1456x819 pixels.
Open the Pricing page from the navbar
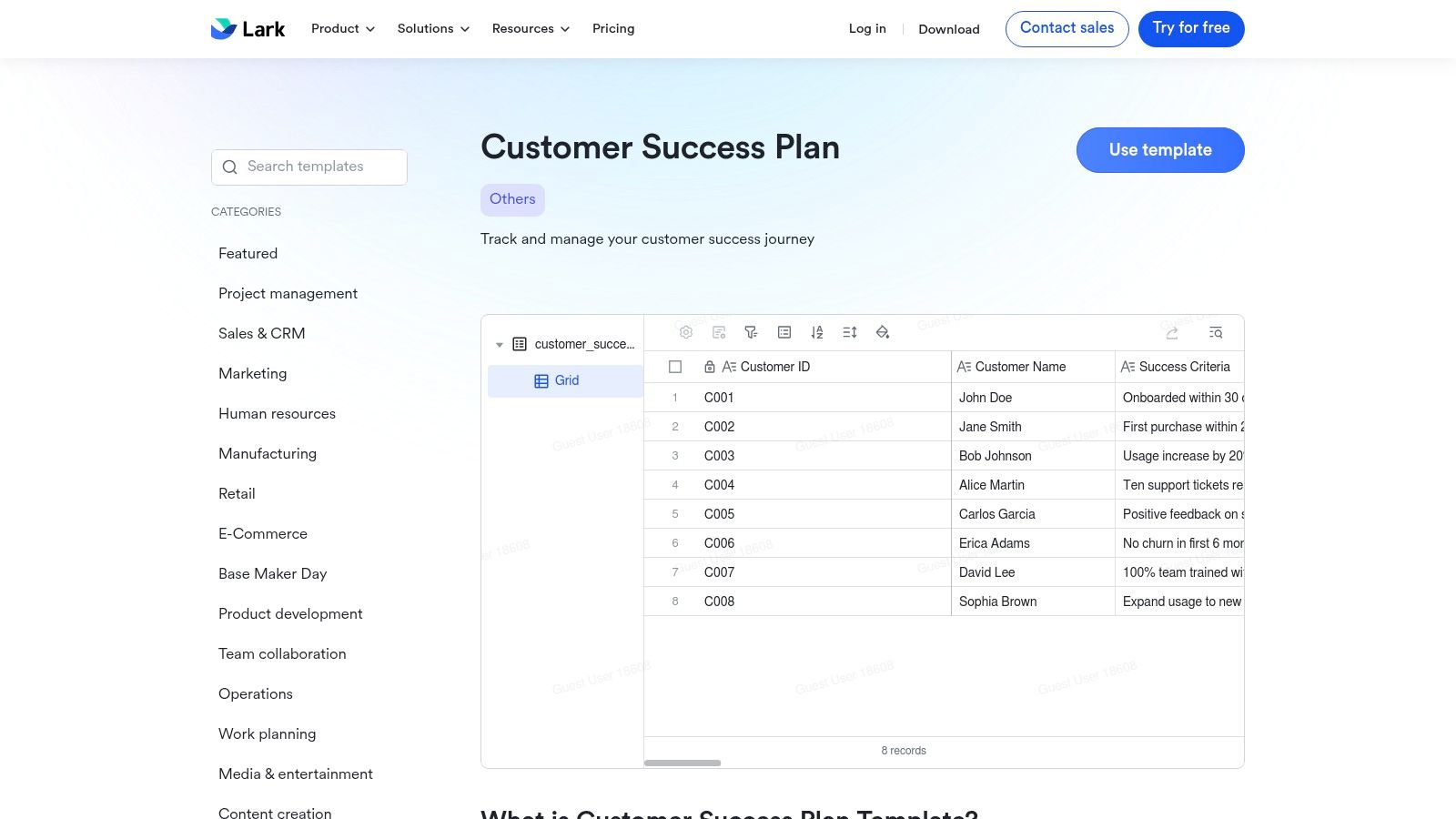(612, 28)
